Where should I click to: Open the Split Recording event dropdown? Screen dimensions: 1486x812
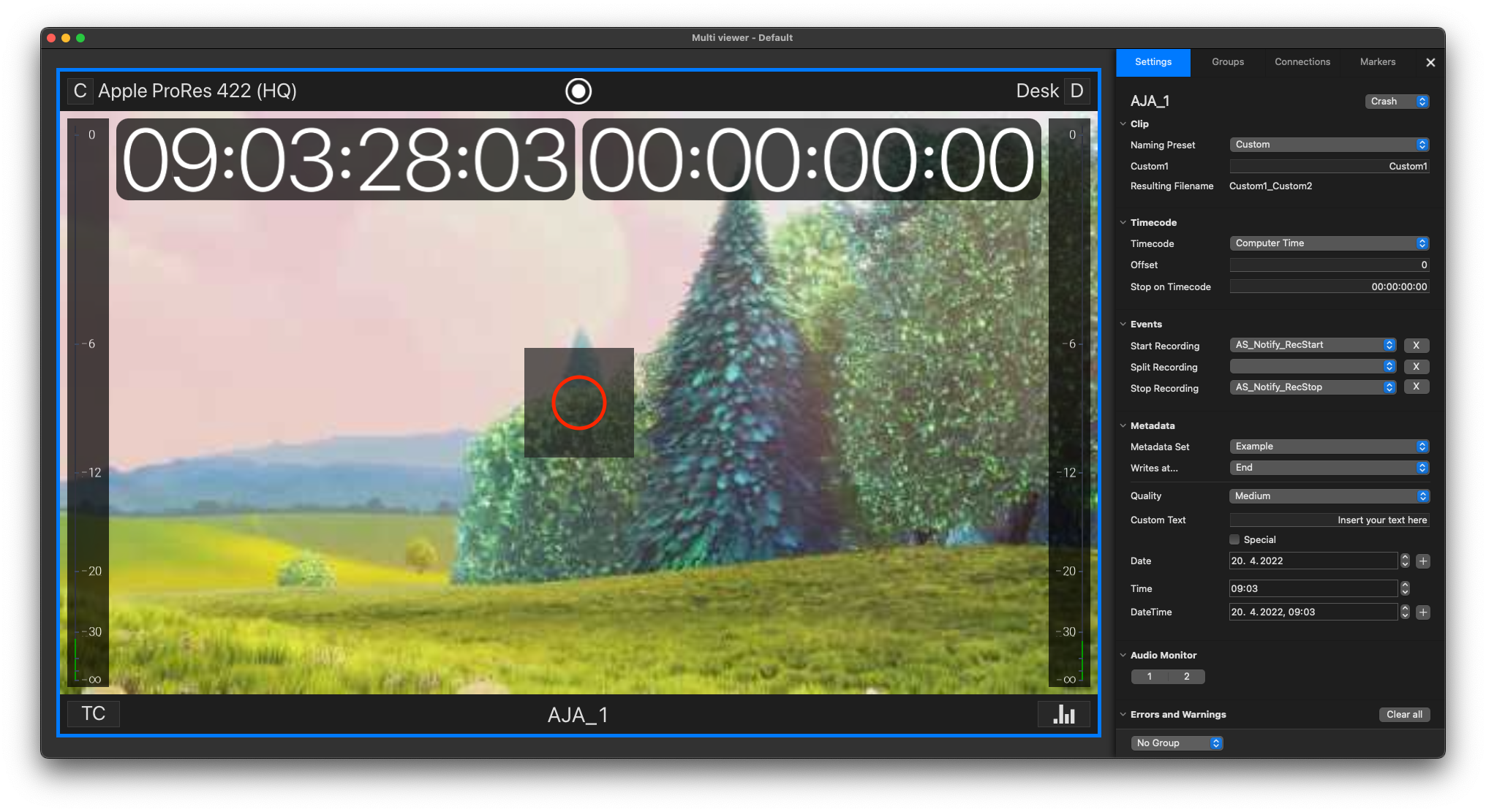pyautogui.click(x=1313, y=366)
